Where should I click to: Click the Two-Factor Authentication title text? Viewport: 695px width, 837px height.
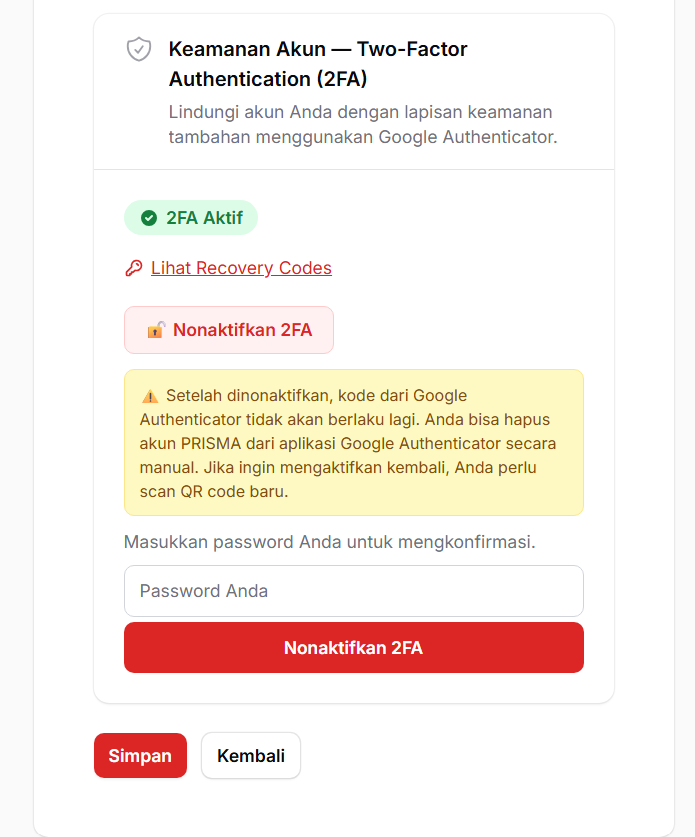click(x=318, y=63)
